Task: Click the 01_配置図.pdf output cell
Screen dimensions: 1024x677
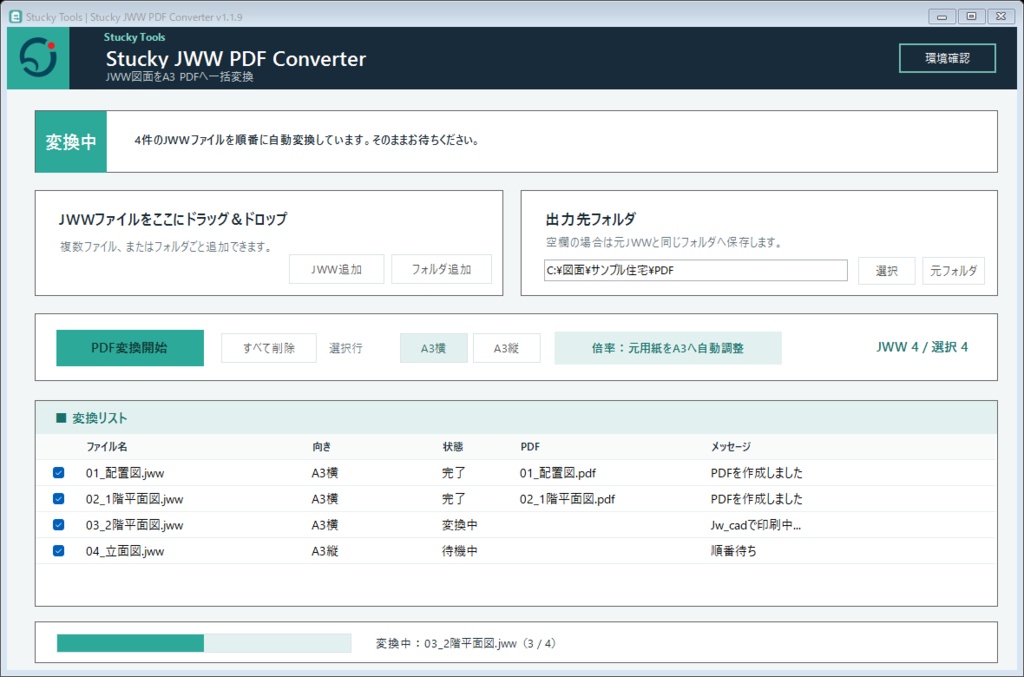Action: [x=558, y=473]
